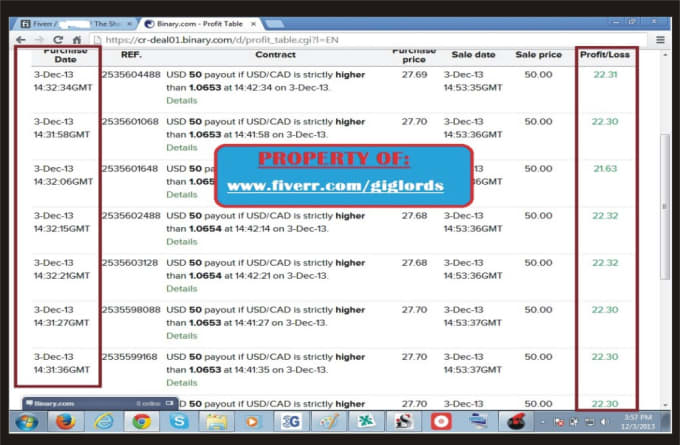The height and width of the screenshot is (445, 680).
Task: Select reference number 2535598088
Action: [131, 310]
